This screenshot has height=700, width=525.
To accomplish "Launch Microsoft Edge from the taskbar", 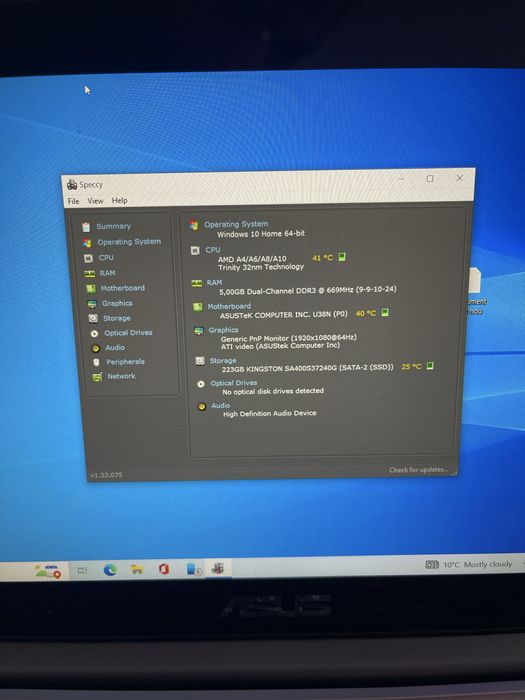I will point(110,570).
